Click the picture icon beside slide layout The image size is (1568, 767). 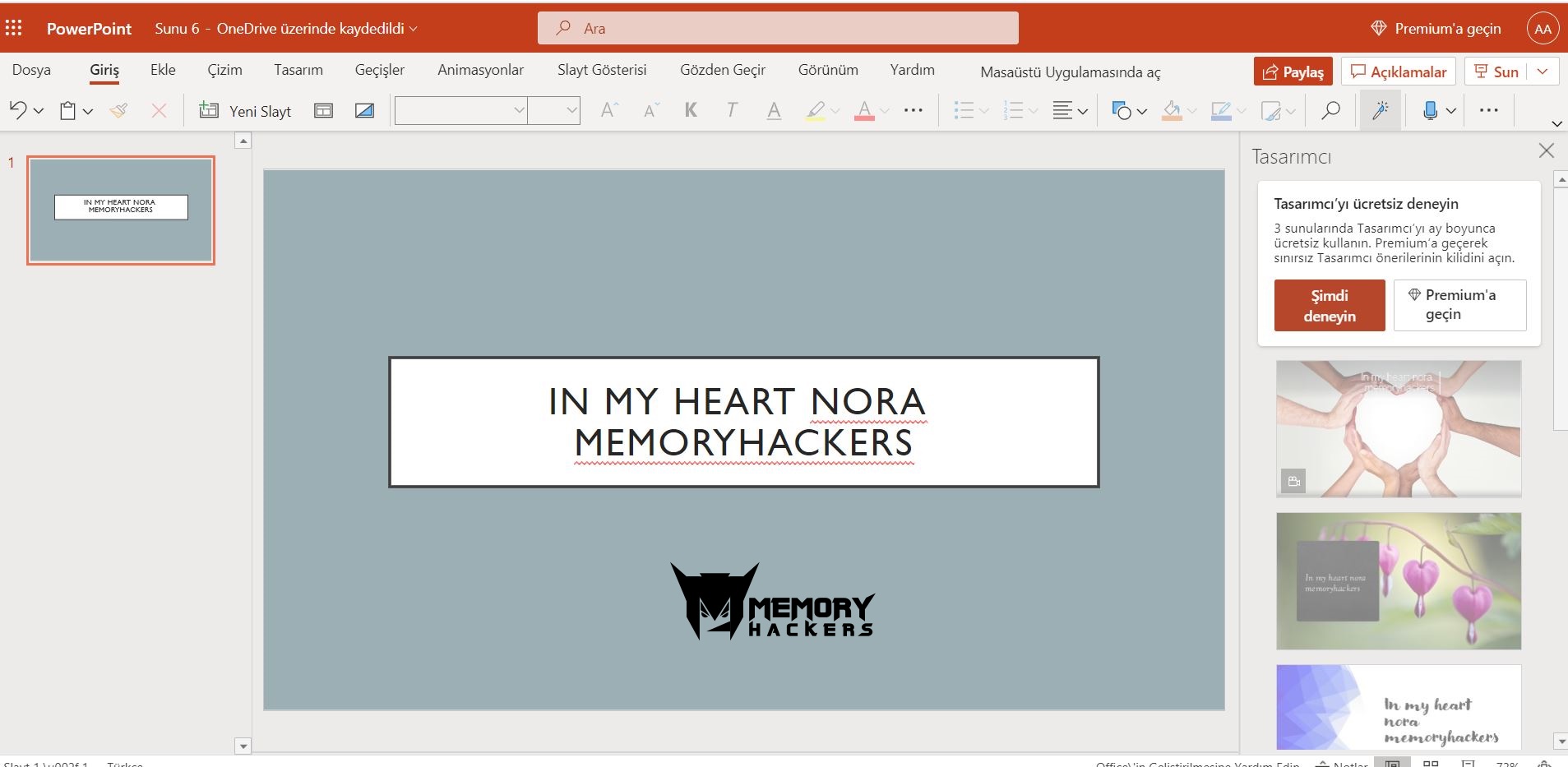click(x=364, y=110)
